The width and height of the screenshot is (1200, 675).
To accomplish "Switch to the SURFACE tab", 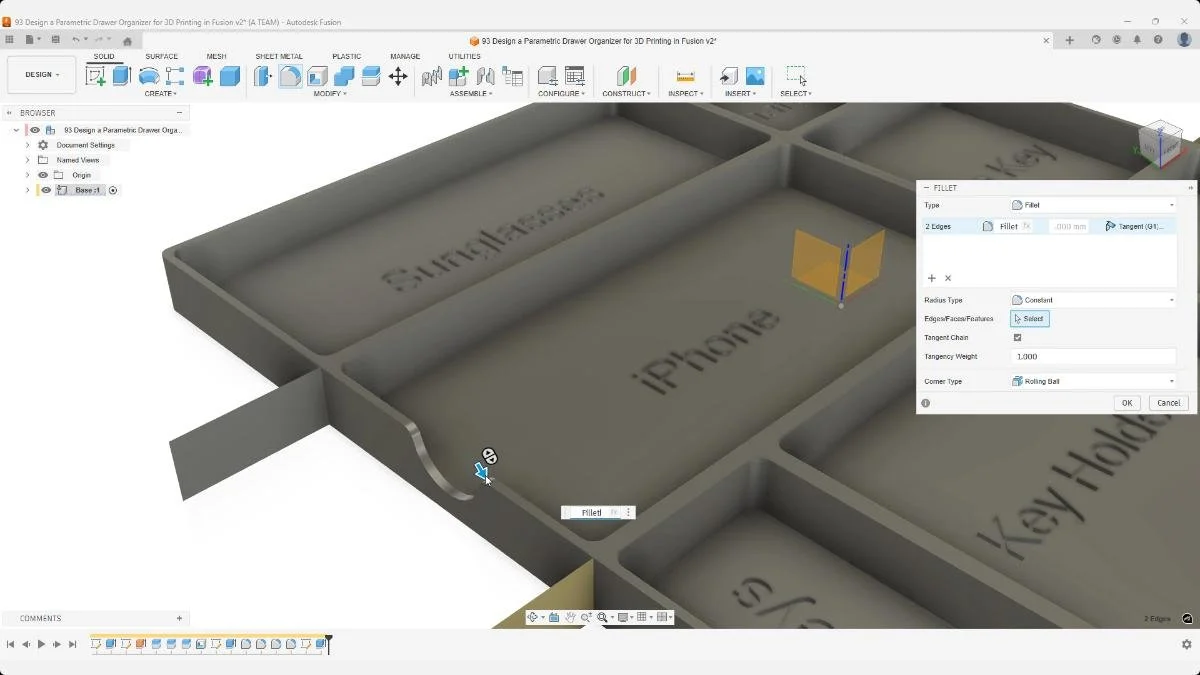I will click(x=162, y=57).
